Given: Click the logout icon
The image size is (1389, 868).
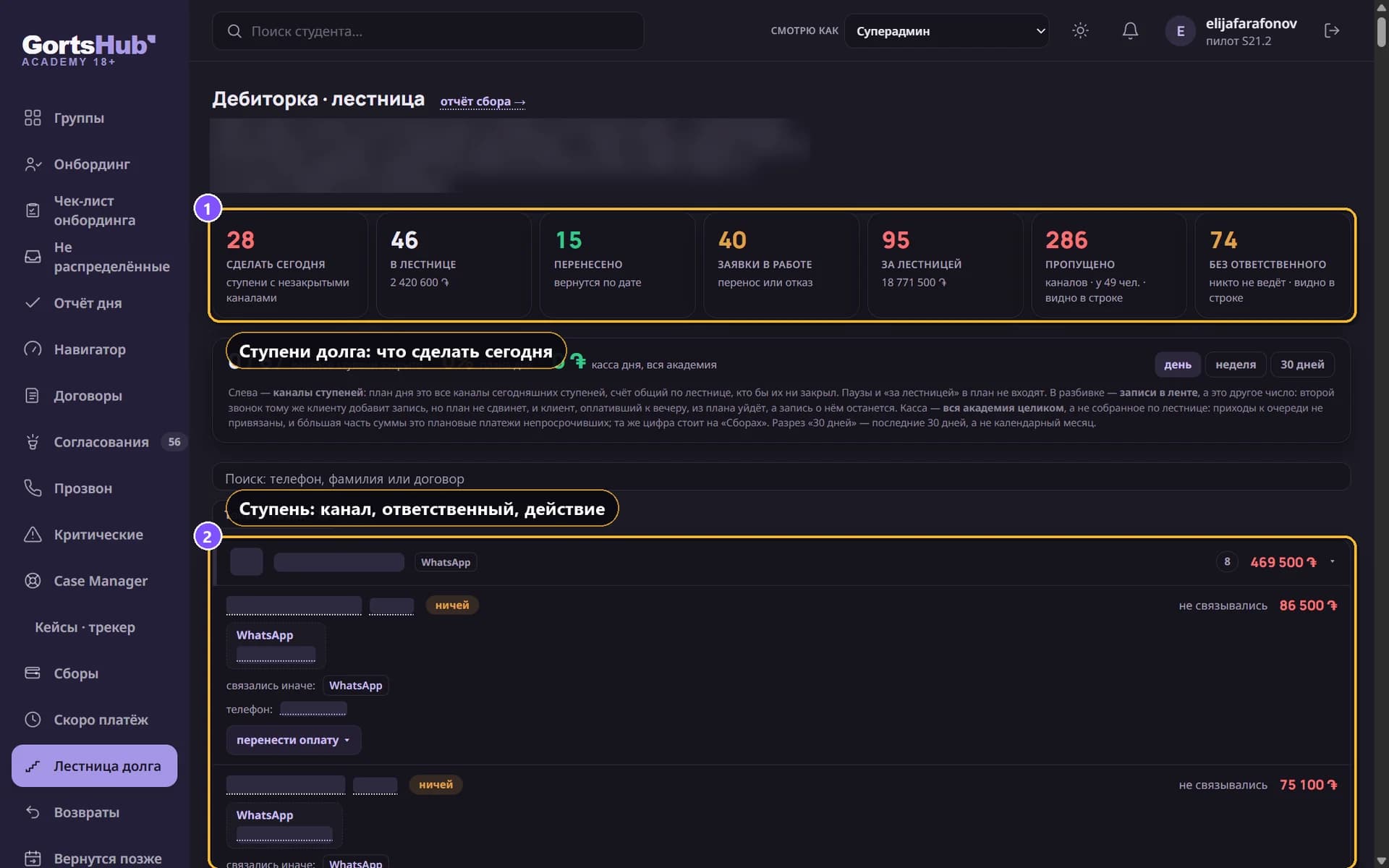Looking at the screenshot, I should 1332,30.
